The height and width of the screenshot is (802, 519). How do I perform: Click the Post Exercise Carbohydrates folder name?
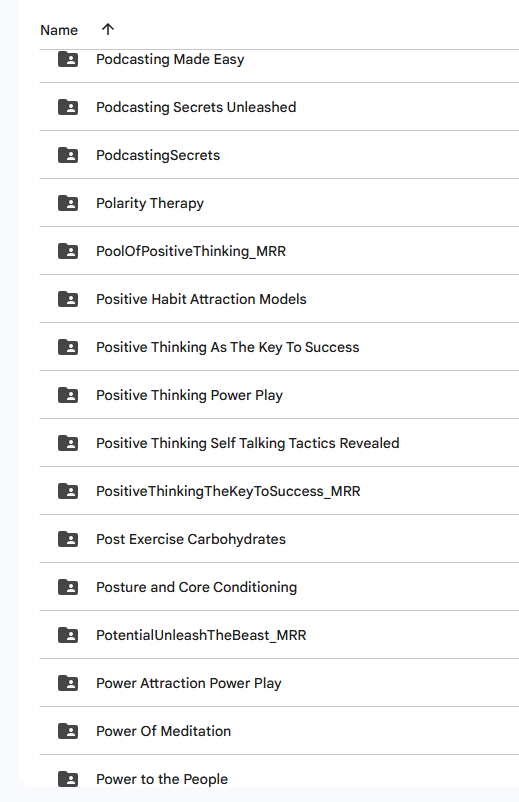pyautogui.click(x=191, y=539)
